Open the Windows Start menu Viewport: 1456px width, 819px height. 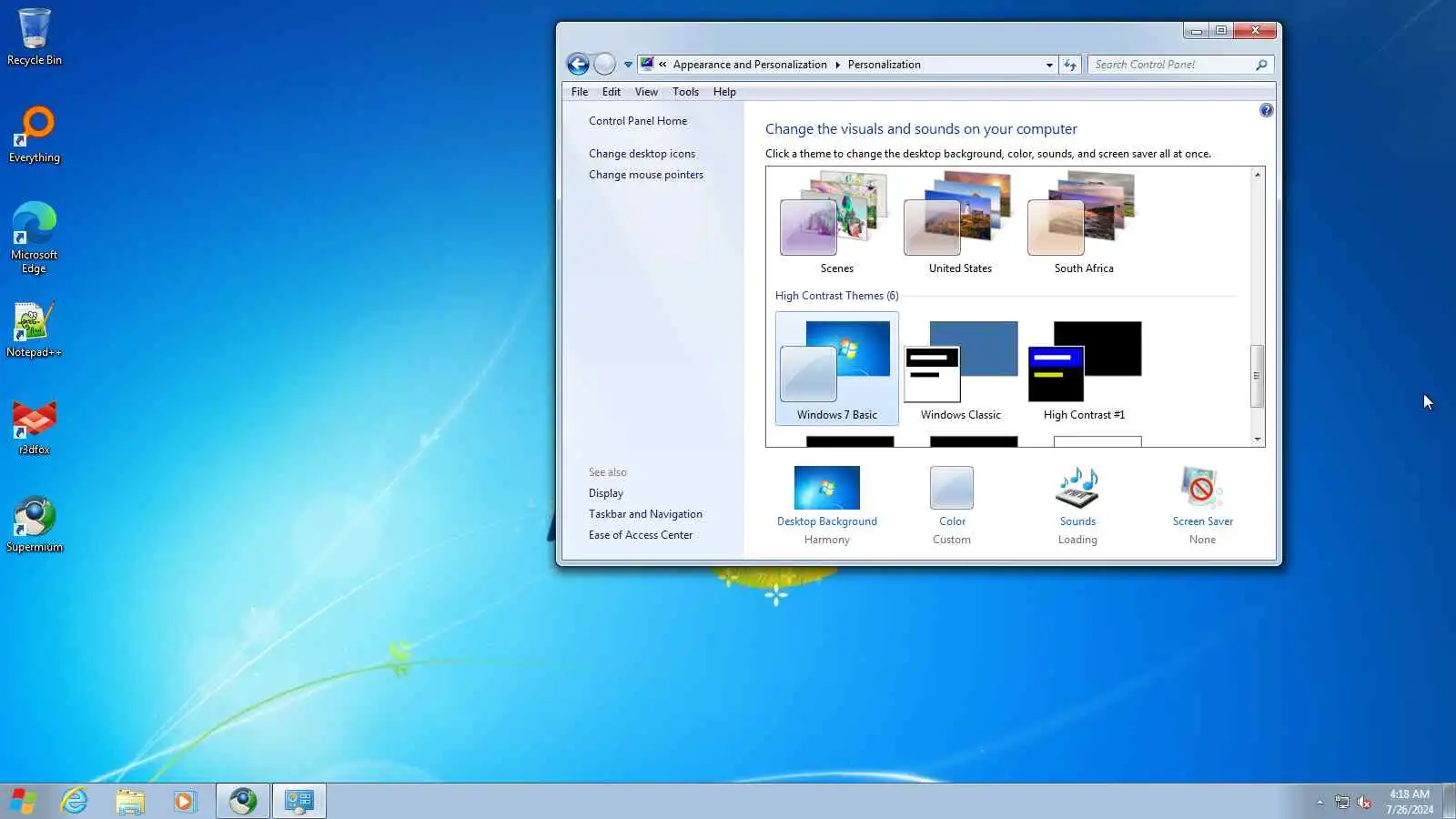23,801
